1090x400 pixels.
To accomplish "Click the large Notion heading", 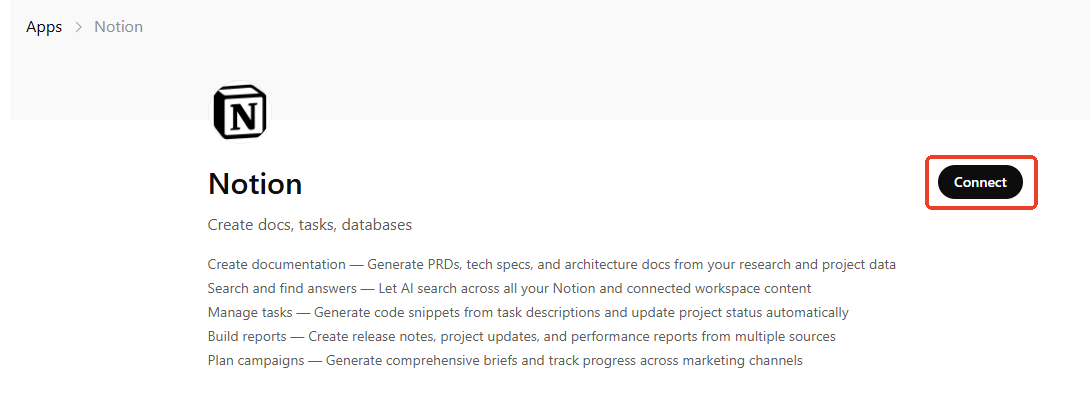I will [x=255, y=184].
